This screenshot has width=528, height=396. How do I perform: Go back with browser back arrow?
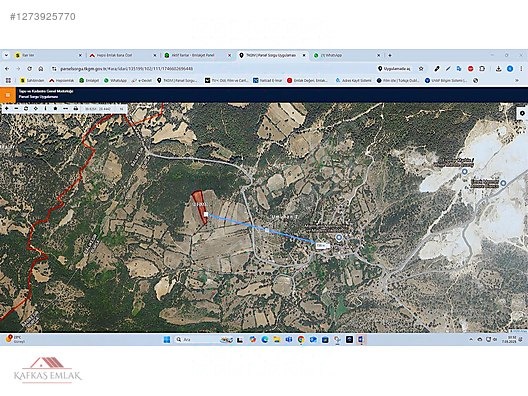[7, 69]
